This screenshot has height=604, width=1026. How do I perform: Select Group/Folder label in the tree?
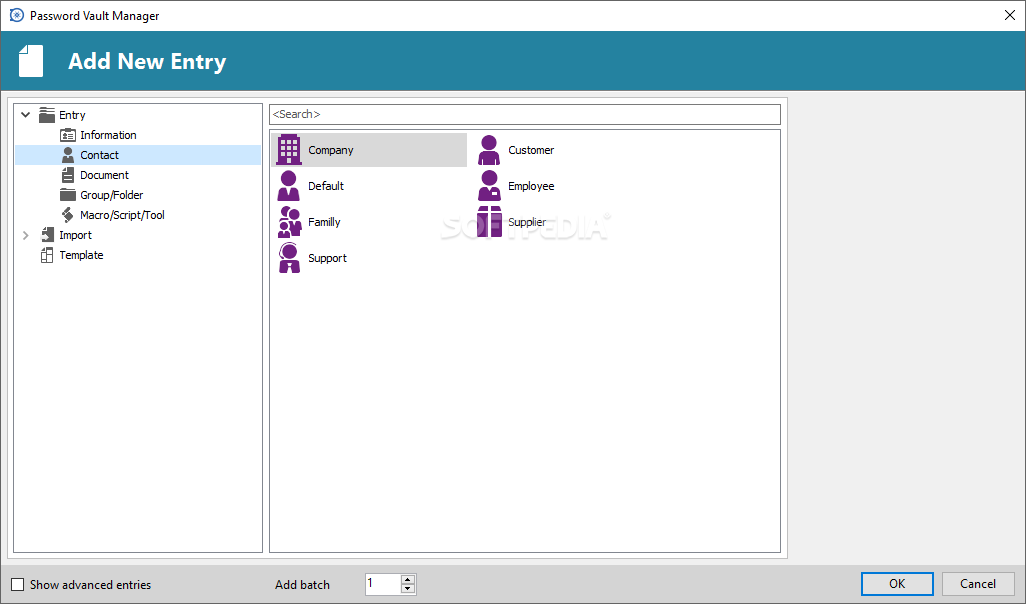[x=112, y=195]
